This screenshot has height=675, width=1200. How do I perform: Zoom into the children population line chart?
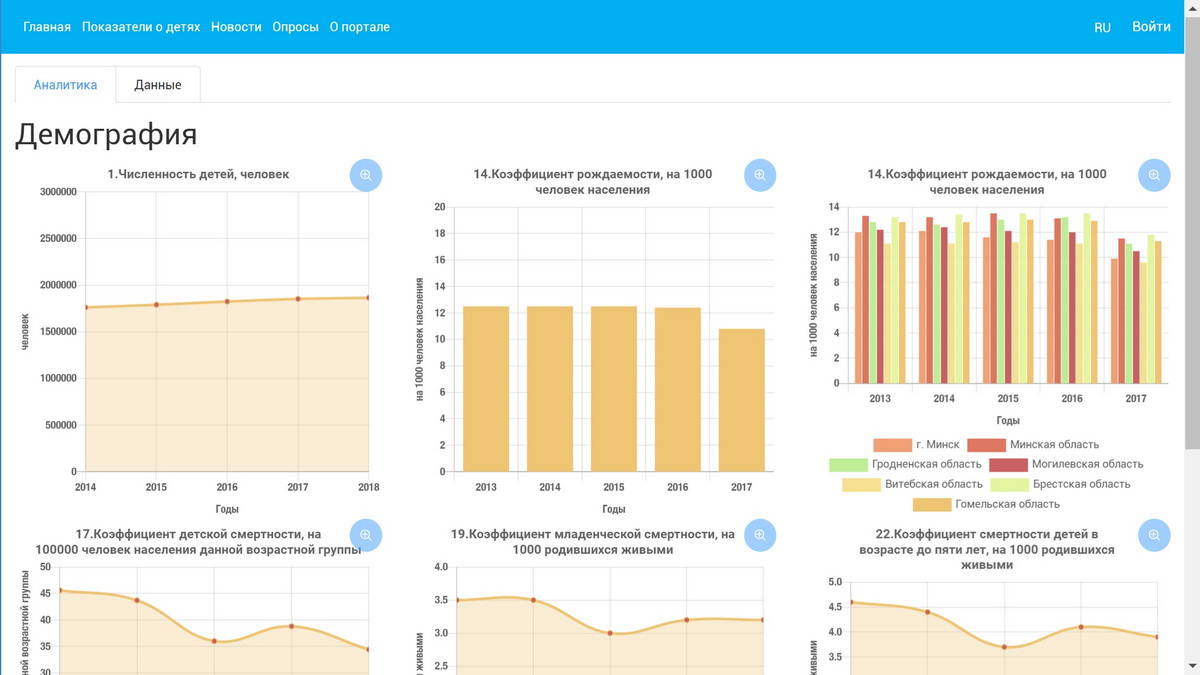click(366, 175)
